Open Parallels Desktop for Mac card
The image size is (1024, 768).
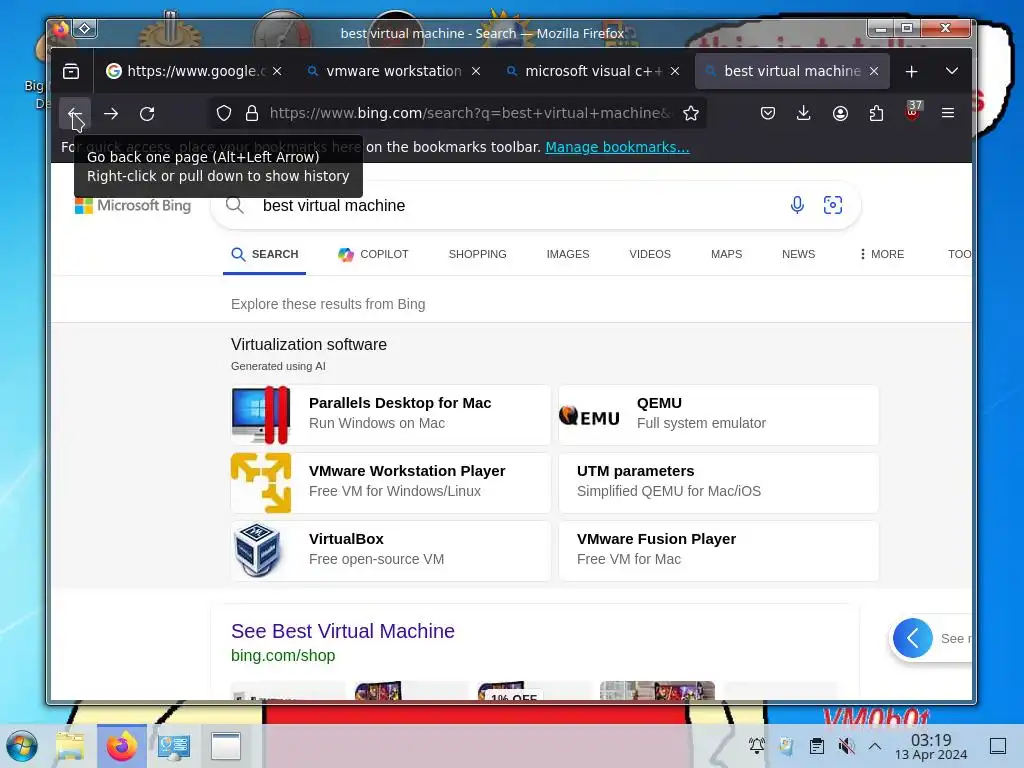click(x=391, y=415)
